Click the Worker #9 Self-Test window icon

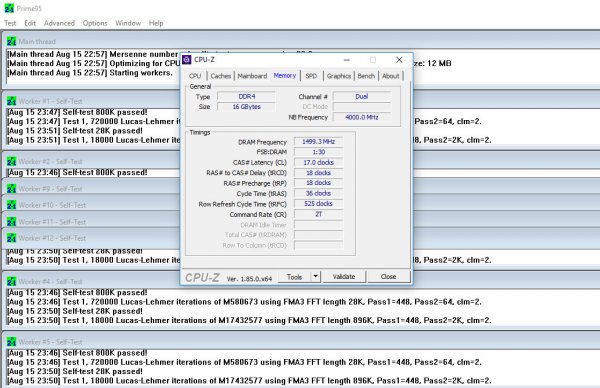click(11, 189)
